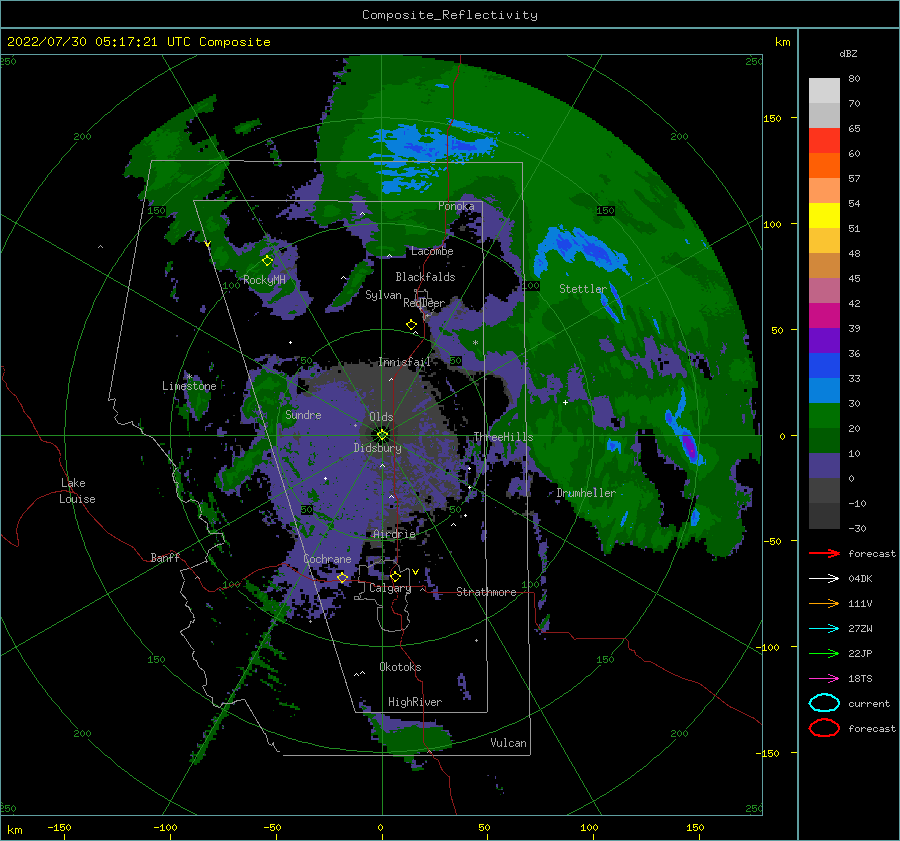The width and height of the screenshot is (900, 841).
Task: Click the Sylvan label
Action: pyautogui.click(x=383, y=295)
